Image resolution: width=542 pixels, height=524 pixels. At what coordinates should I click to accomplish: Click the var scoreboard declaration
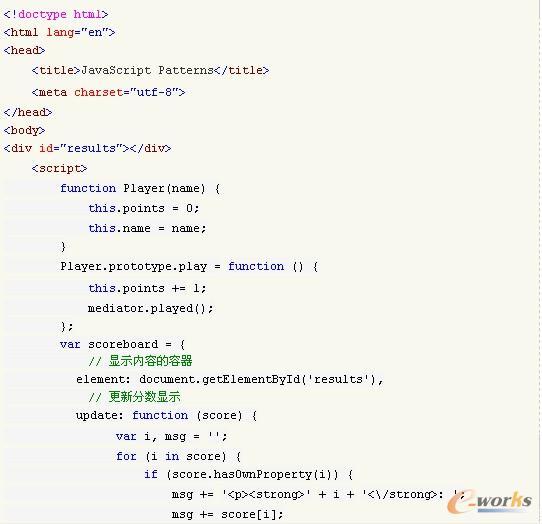coord(122,344)
